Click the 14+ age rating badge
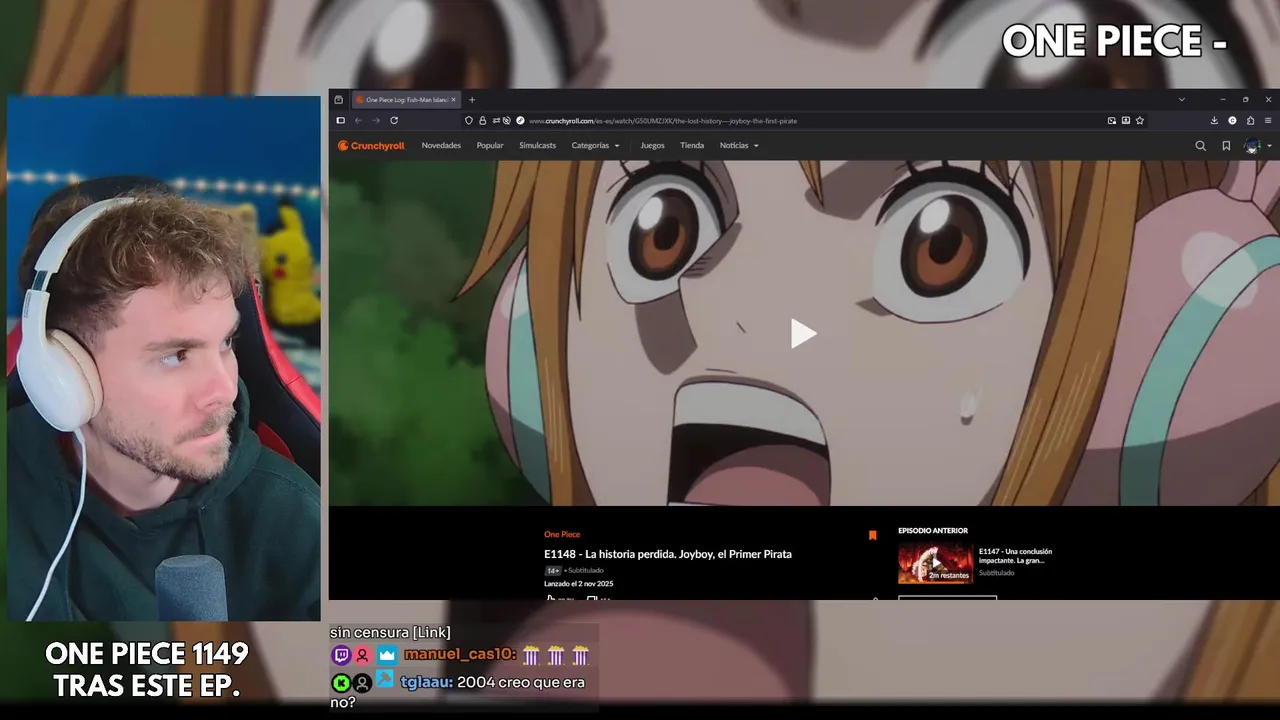1280x720 pixels. click(553, 571)
